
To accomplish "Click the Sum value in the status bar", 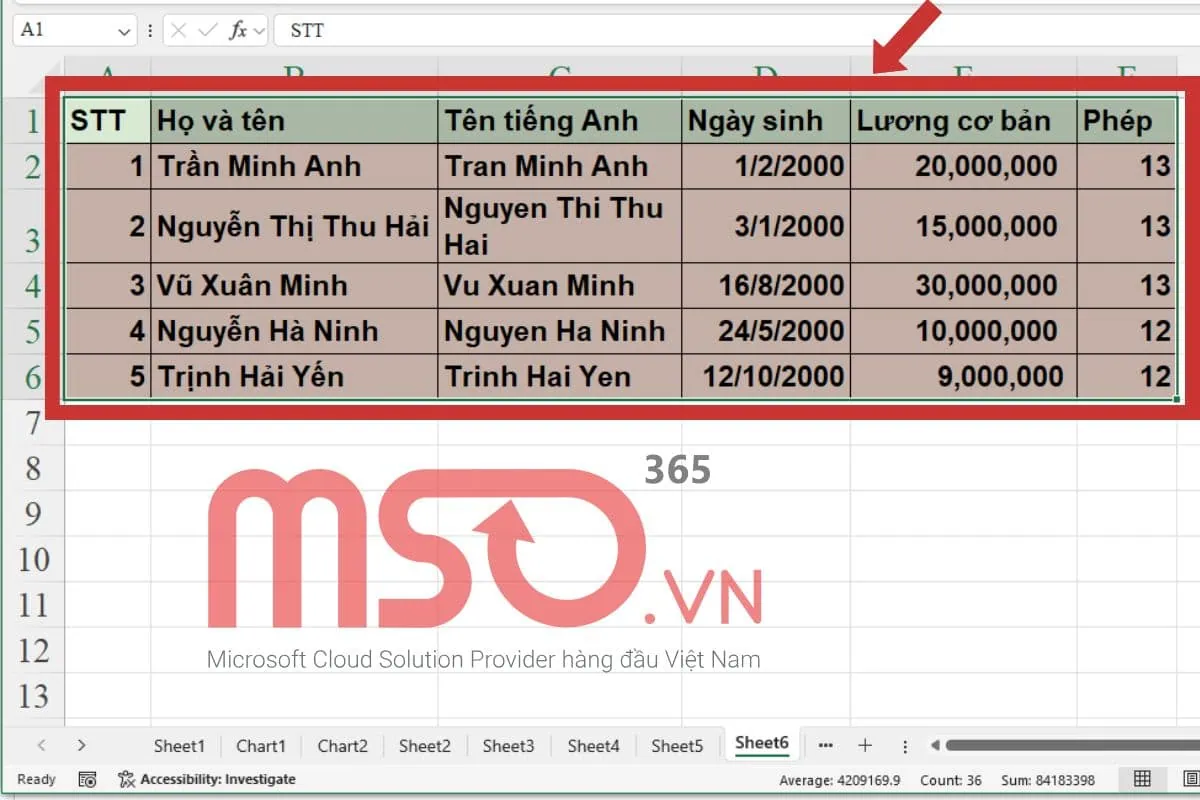I will pos(1050,779).
